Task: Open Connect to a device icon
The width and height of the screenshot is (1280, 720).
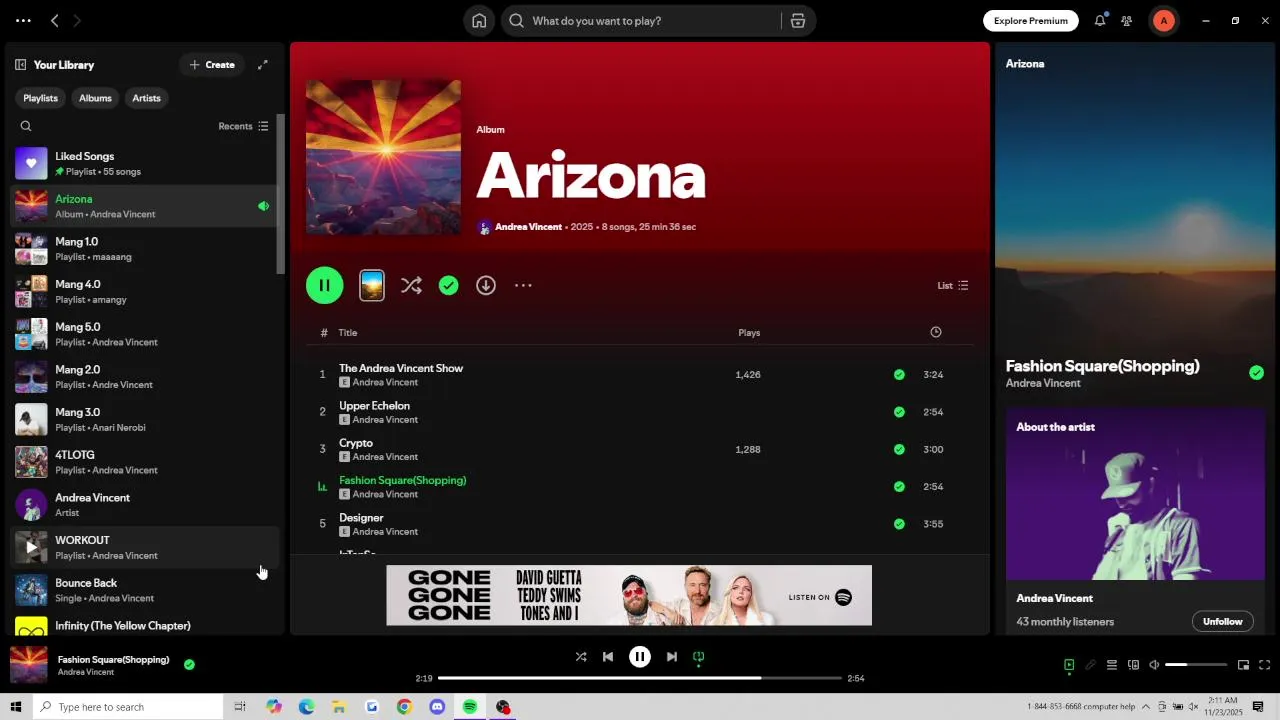Action: (x=1133, y=665)
